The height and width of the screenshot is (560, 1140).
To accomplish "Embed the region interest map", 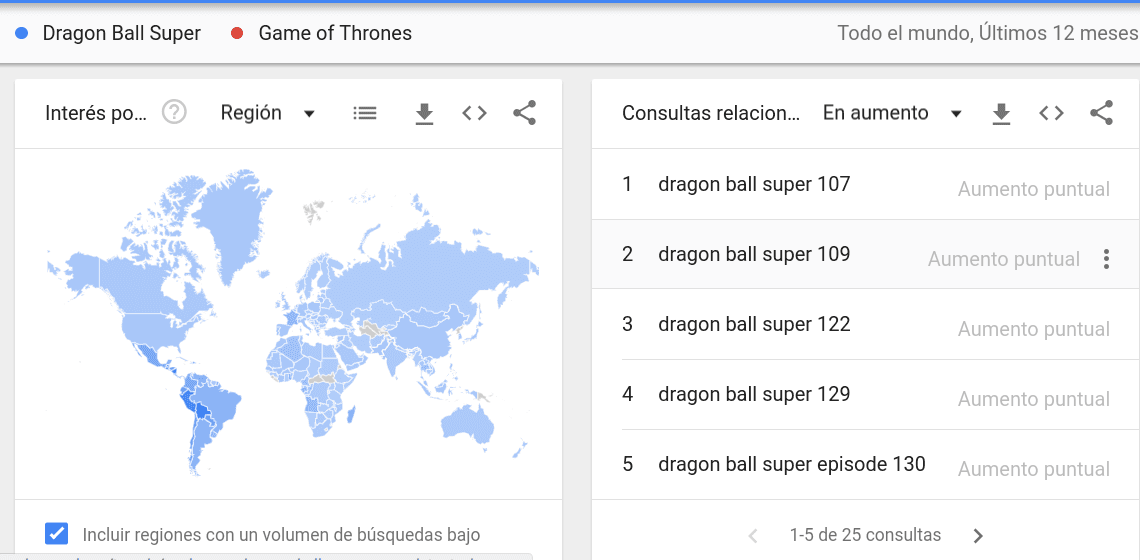I will tap(474, 113).
